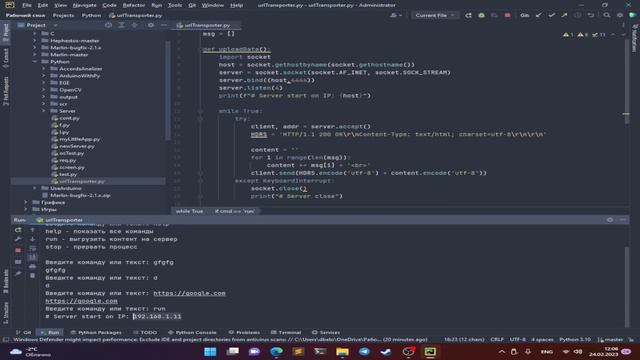This screenshot has width=640, height=360.
Task: Select myLittleApp.py in the project tree
Action: click(x=80, y=139)
